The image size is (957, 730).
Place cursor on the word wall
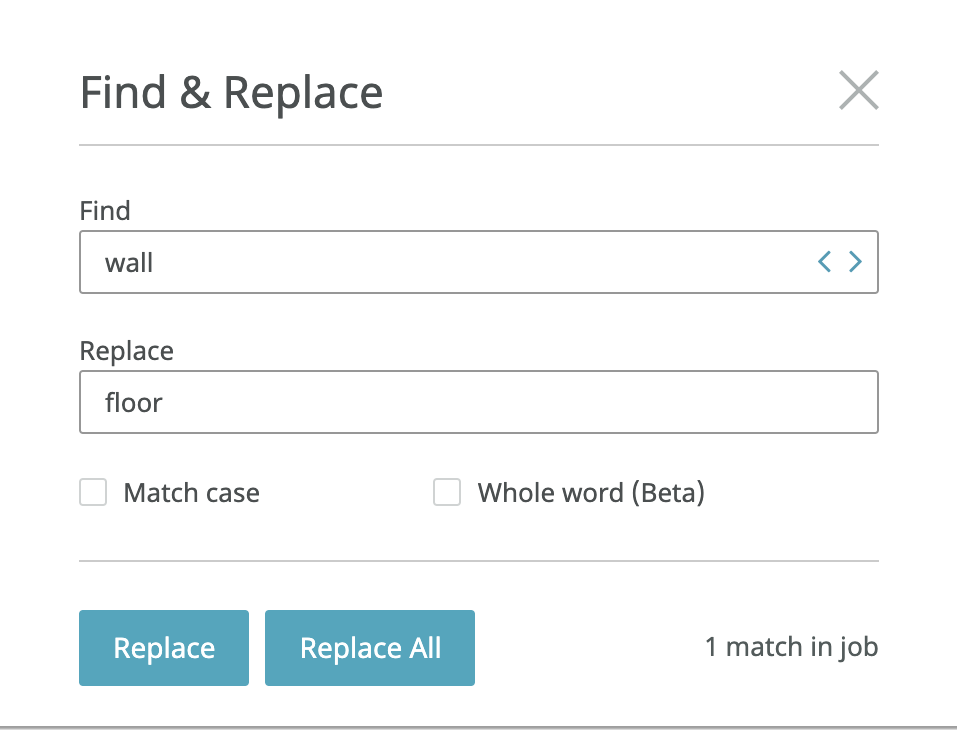(x=129, y=263)
